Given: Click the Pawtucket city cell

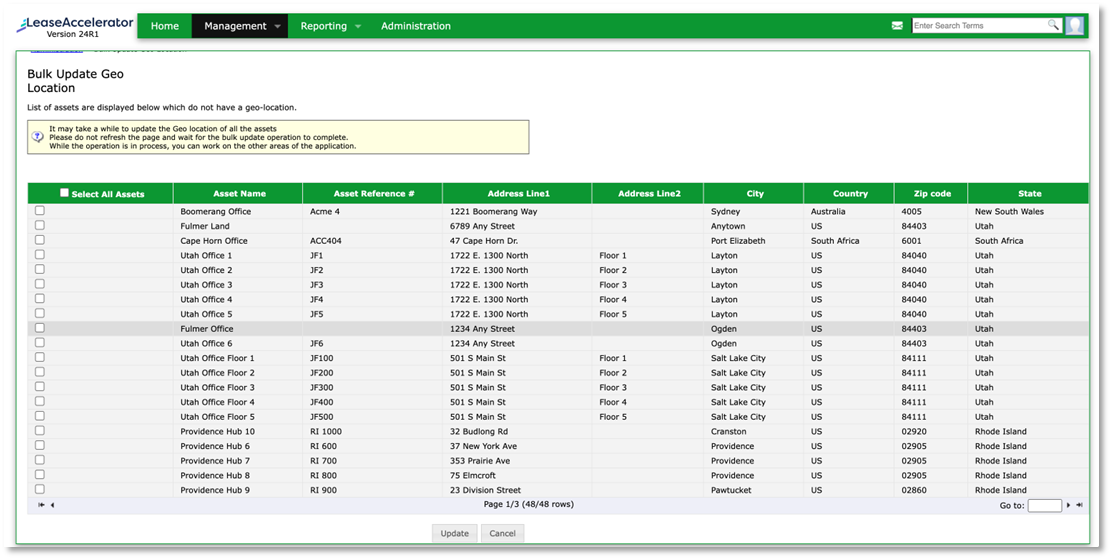Looking at the screenshot, I should coord(731,490).
